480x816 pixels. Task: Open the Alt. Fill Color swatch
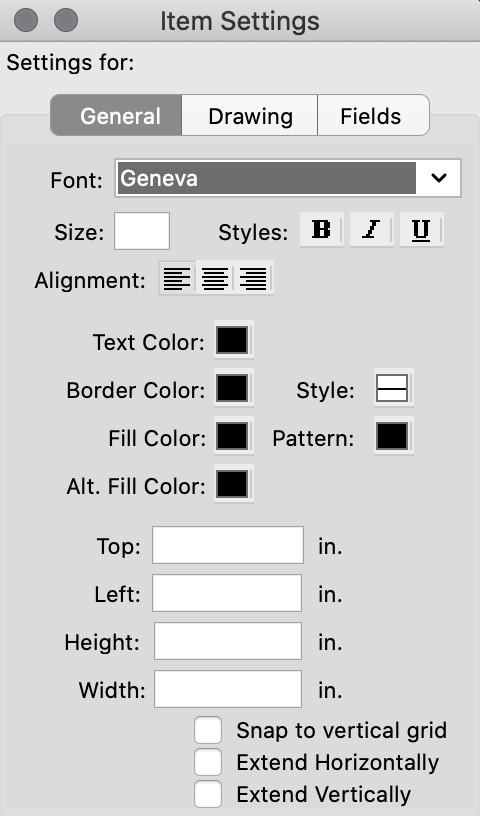click(233, 484)
